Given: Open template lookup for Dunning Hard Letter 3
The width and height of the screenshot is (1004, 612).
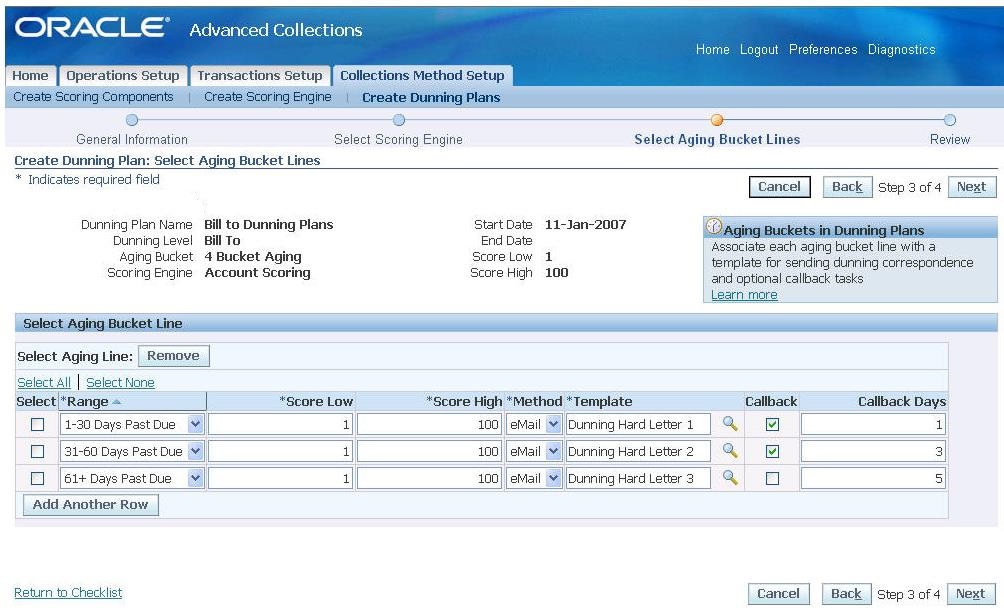Looking at the screenshot, I should click(728, 477).
